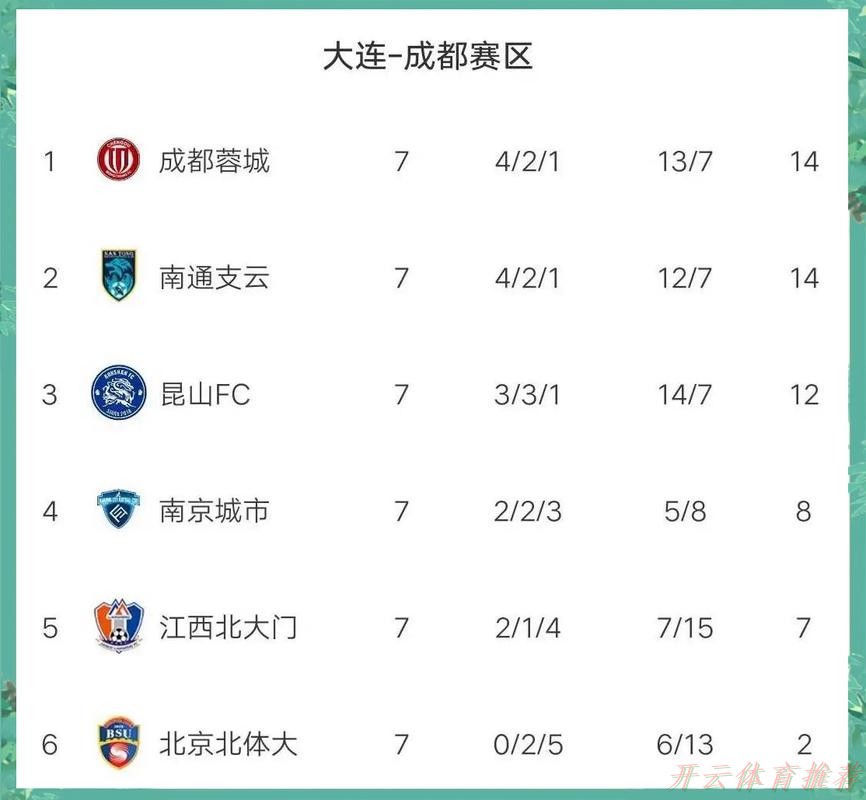The height and width of the screenshot is (800, 866).
Task: Click the 13/7 goals for 成都蓉城
Action: pyautogui.click(x=685, y=160)
